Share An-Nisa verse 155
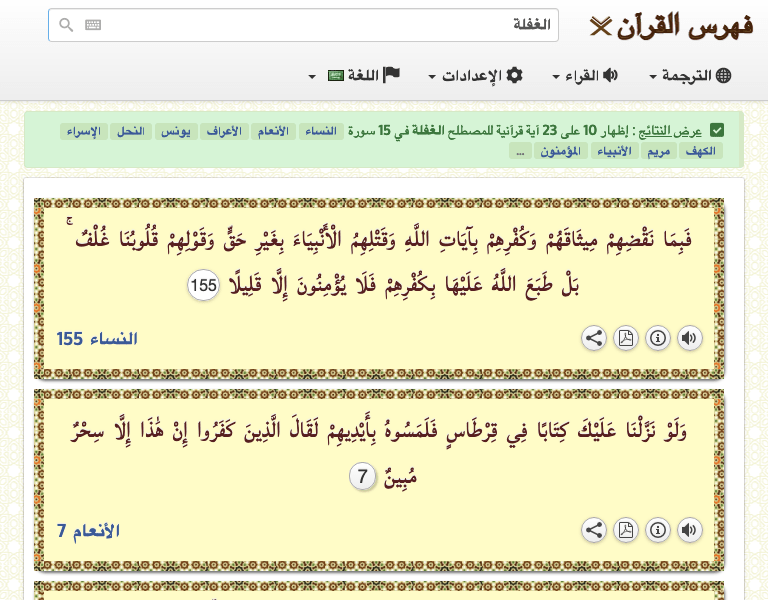This screenshot has width=768, height=600. [x=594, y=338]
